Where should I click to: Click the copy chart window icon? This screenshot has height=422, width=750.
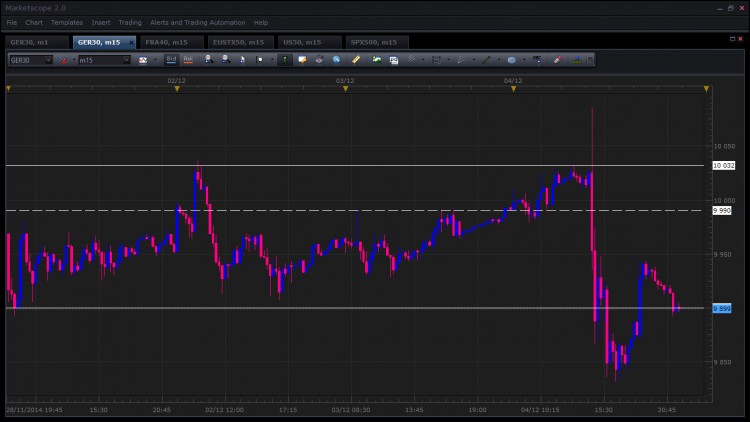pyautogui.click(x=394, y=60)
